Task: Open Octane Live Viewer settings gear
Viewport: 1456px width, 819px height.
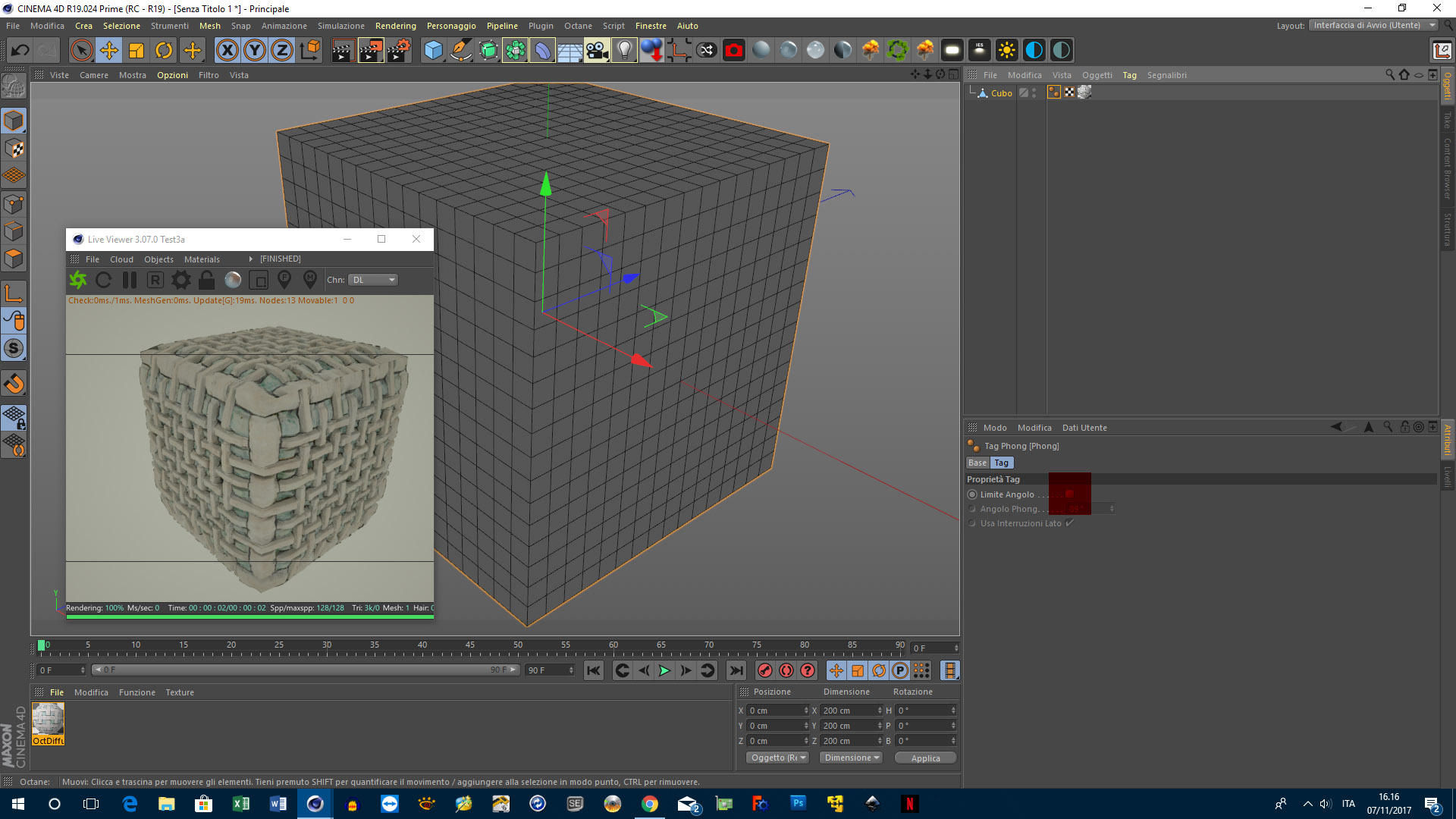Action: click(x=180, y=280)
